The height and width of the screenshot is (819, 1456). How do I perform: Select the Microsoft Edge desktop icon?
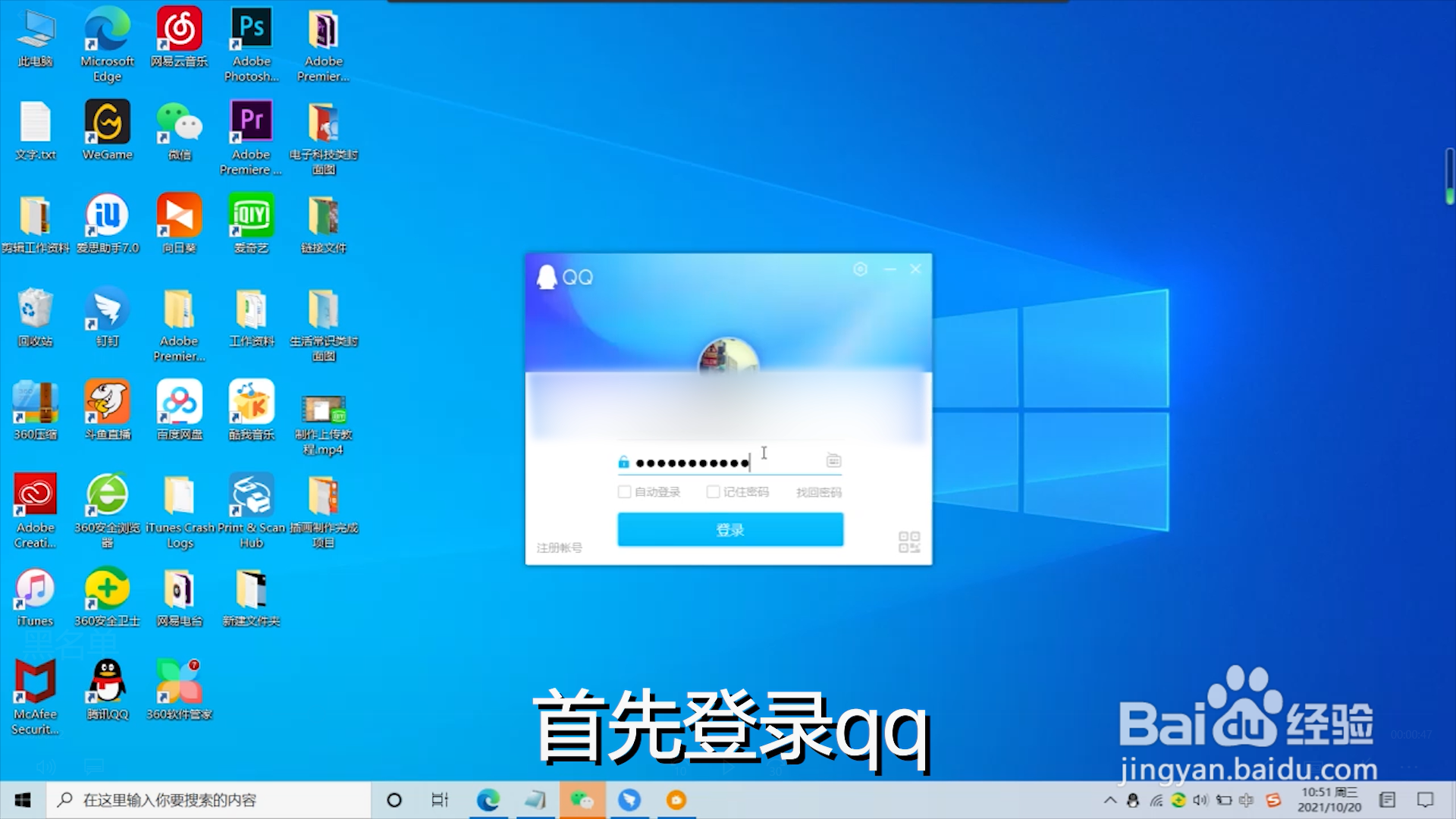[x=107, y=44]
